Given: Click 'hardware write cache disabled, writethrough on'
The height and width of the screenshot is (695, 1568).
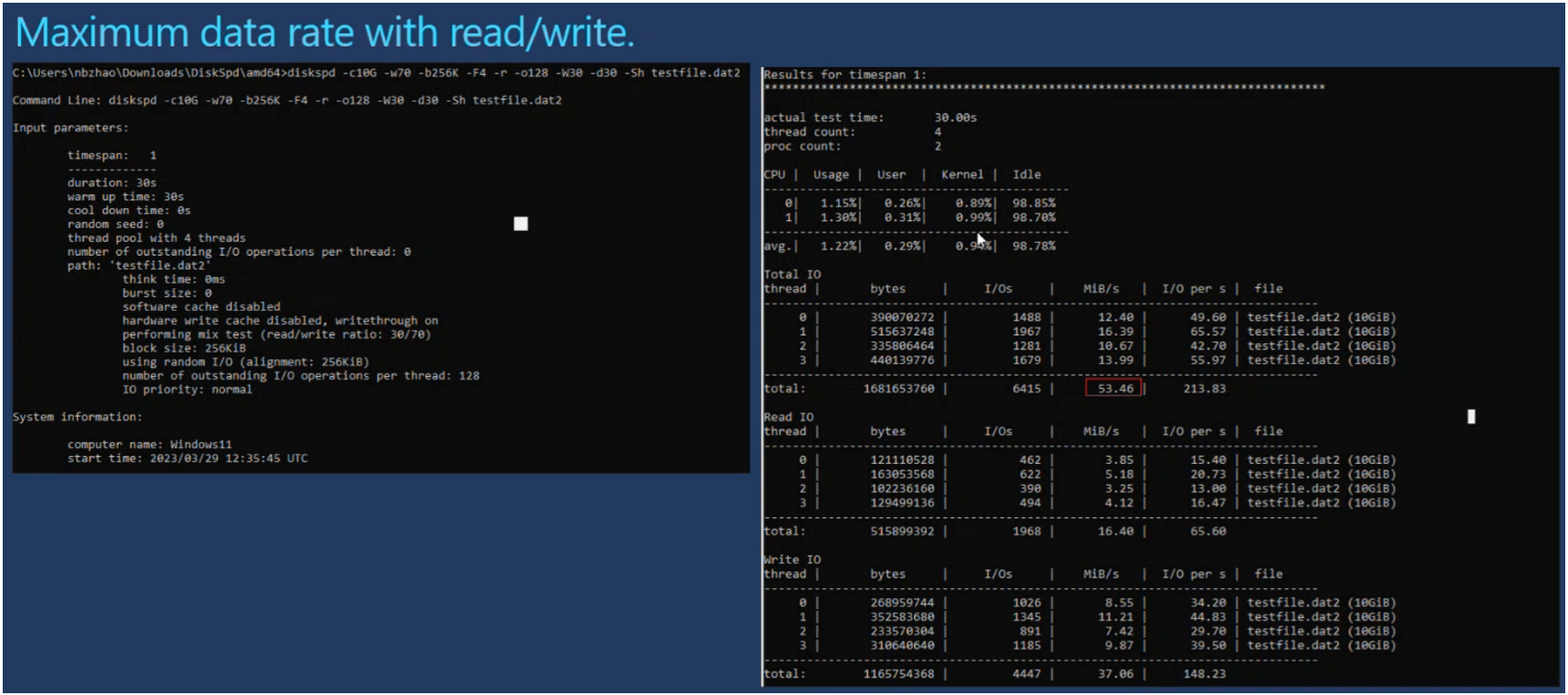Looking at the screenshot, I should click(x=280, y=321).
